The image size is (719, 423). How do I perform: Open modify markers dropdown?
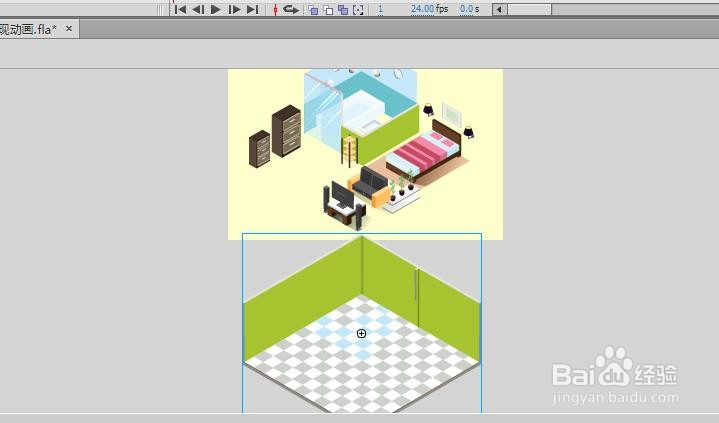[358, 10]
